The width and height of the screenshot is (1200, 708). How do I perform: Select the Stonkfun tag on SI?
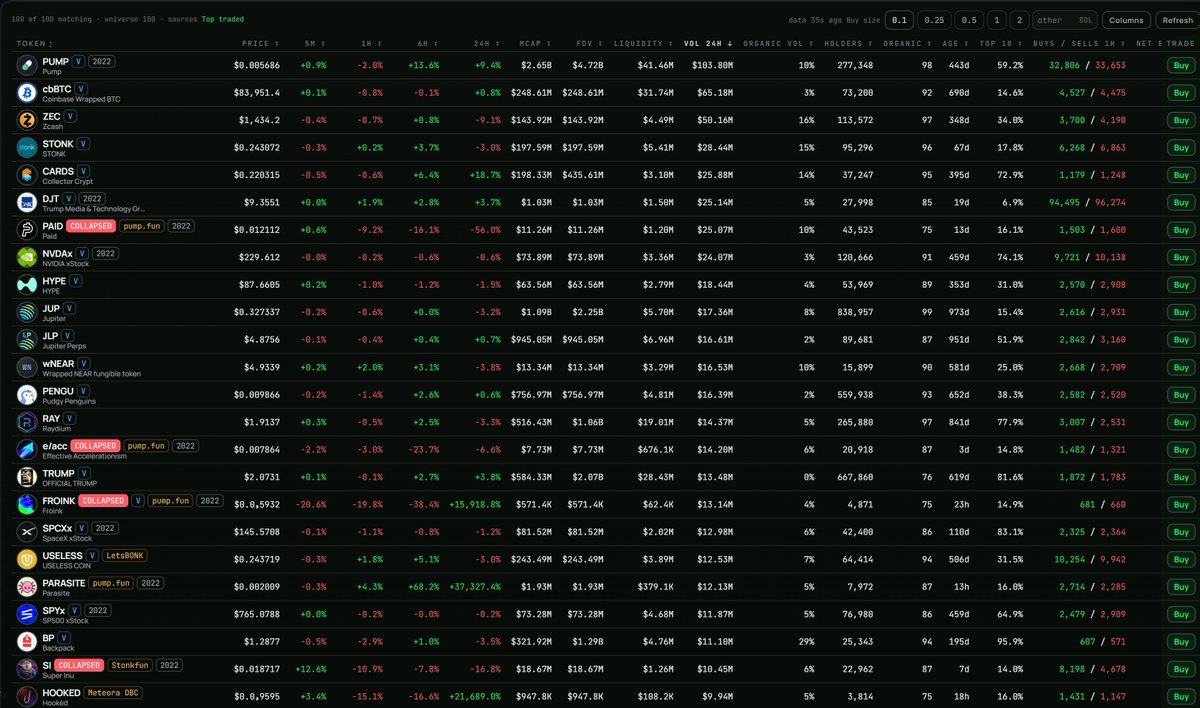click(x=132, y=665)
